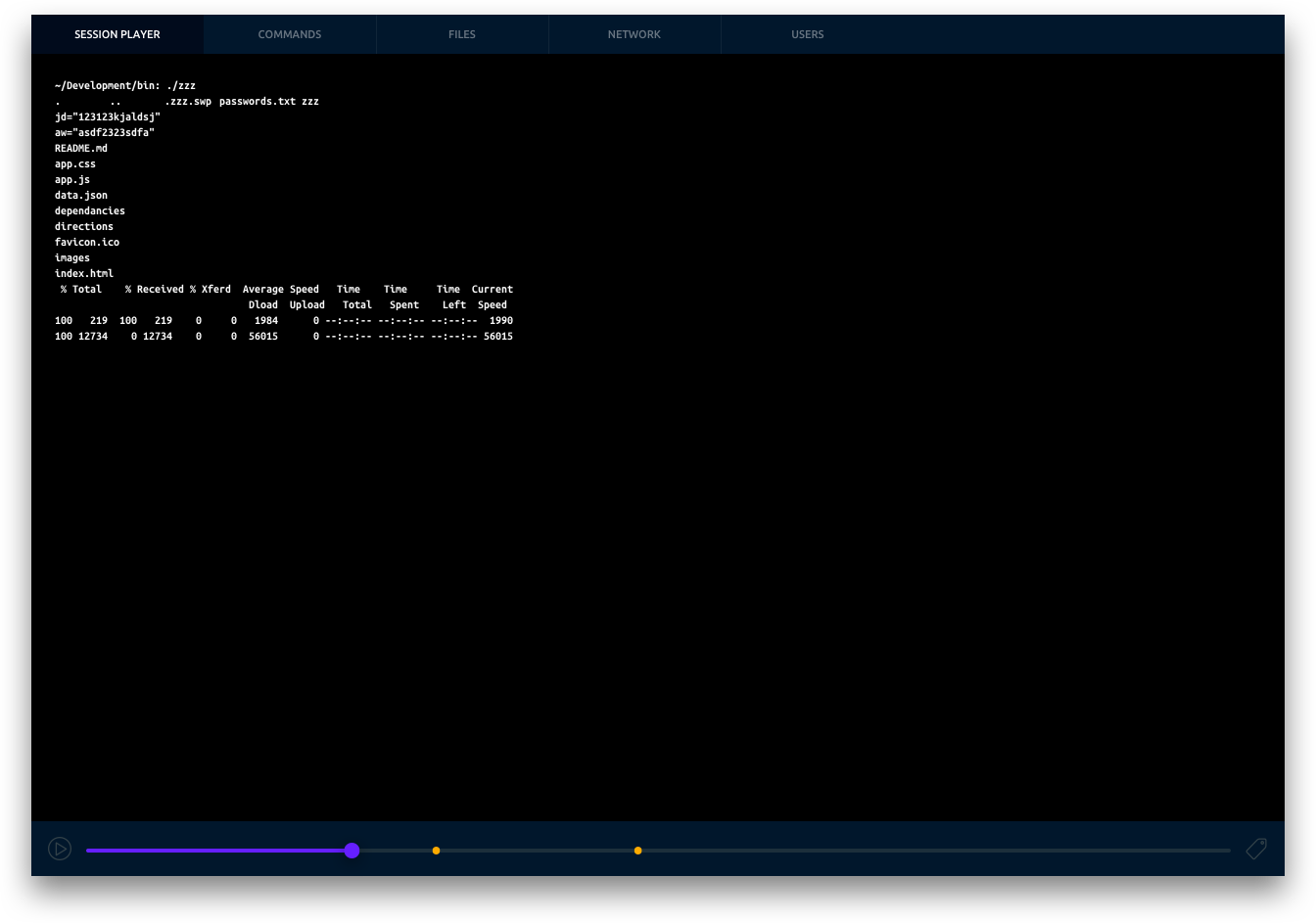1316x923 pixels.
Task: Click the timeline track after the second marker
Action: click(930, 851)
